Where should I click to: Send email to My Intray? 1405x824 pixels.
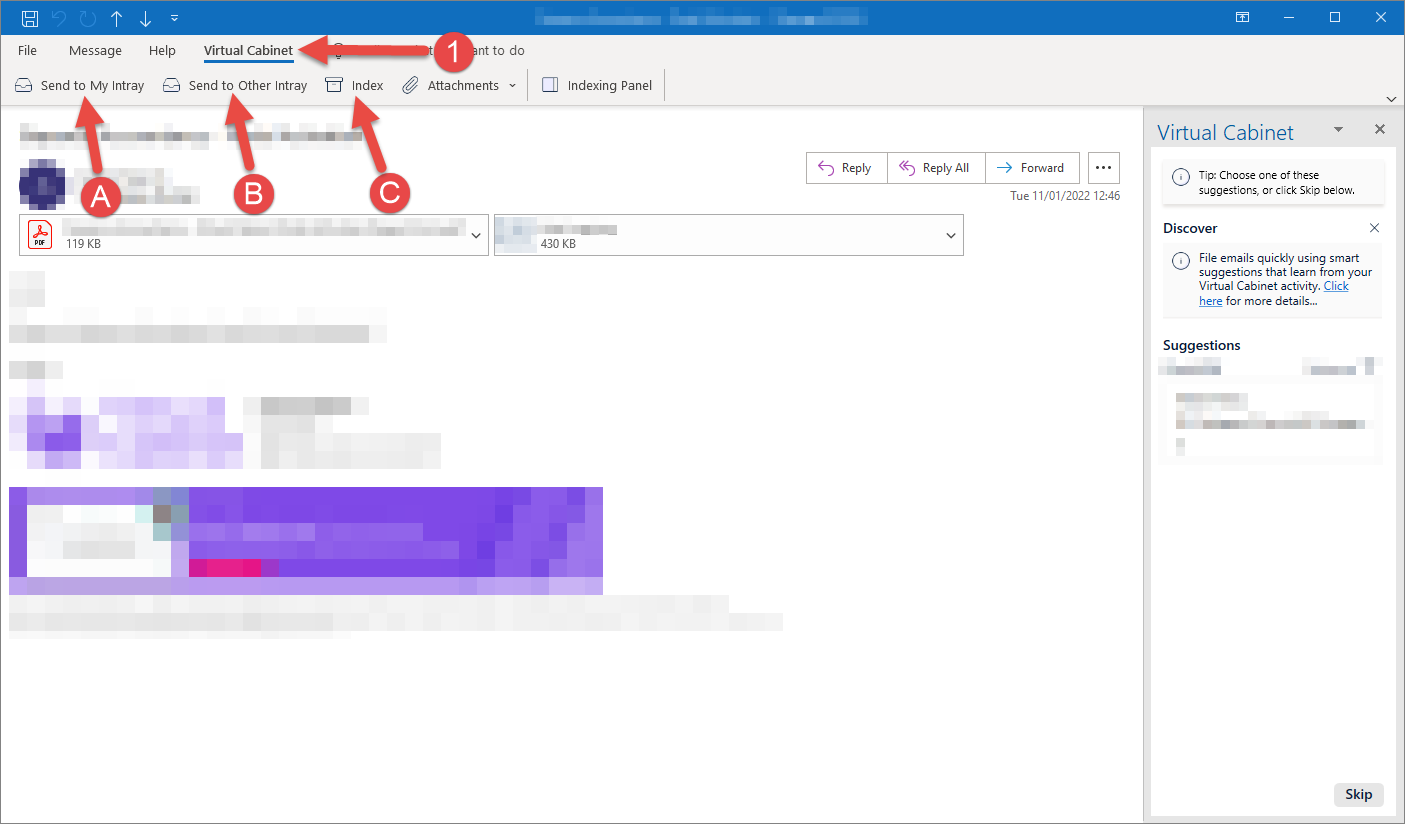pos(80,85)
